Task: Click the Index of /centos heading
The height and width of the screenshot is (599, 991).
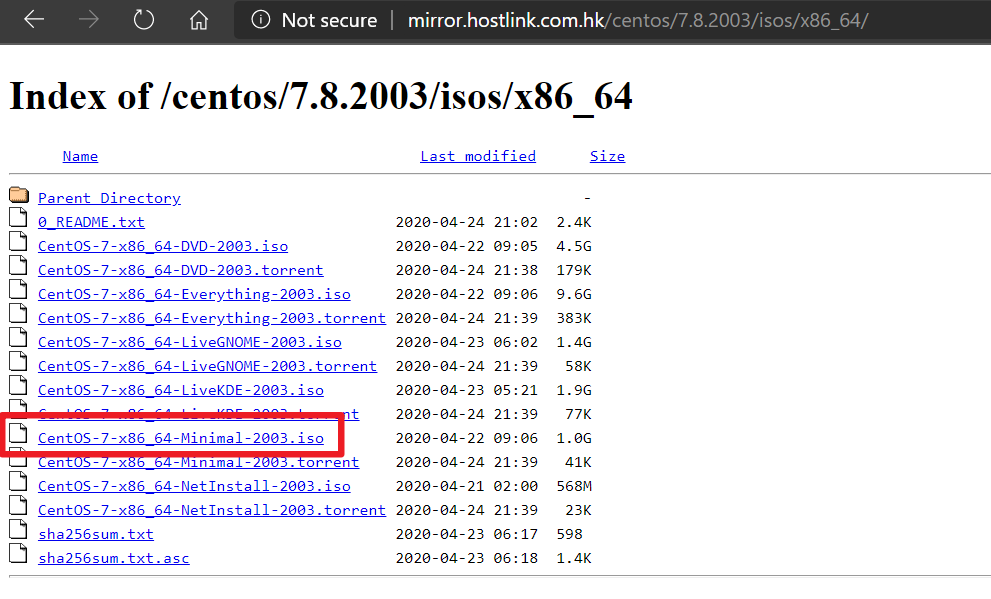Action: pyautogui.click(x=321, y=97)
